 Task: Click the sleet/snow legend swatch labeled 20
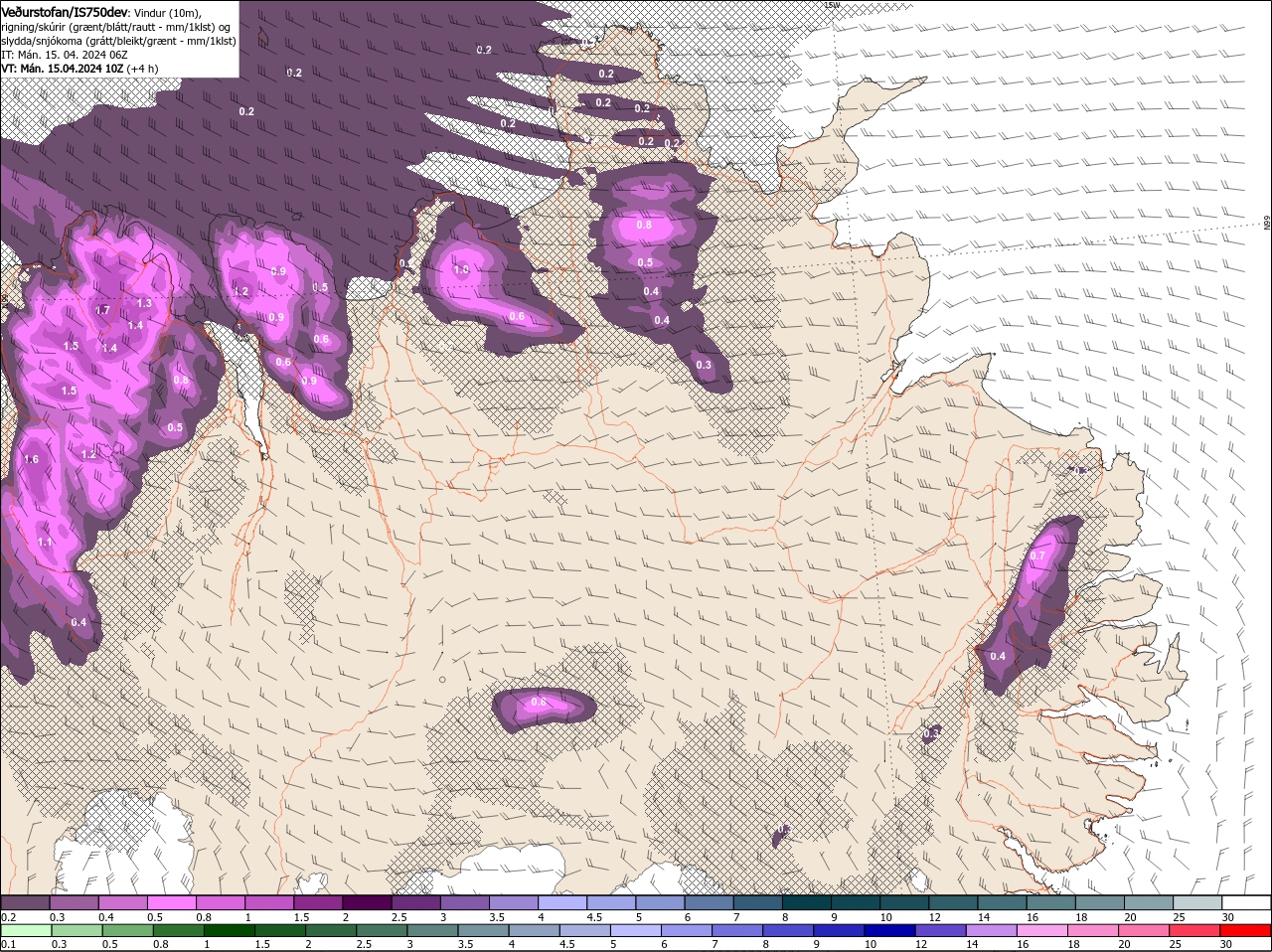pyautogui.click(x=1149, y=902)
